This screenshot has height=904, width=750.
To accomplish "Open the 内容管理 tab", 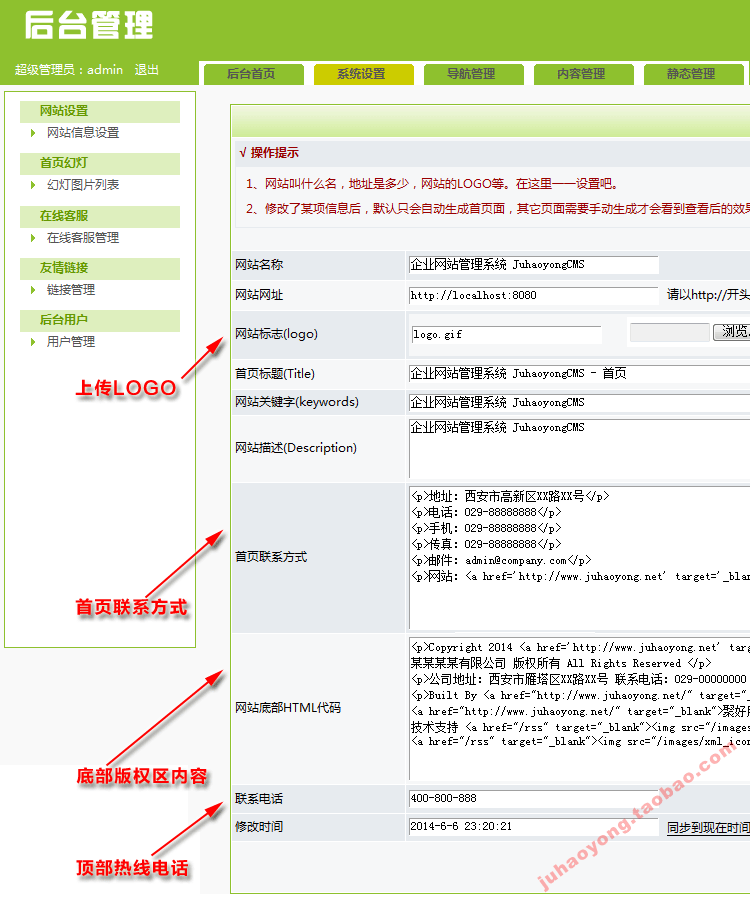I will pyautogui.click(x=584, y=74).
